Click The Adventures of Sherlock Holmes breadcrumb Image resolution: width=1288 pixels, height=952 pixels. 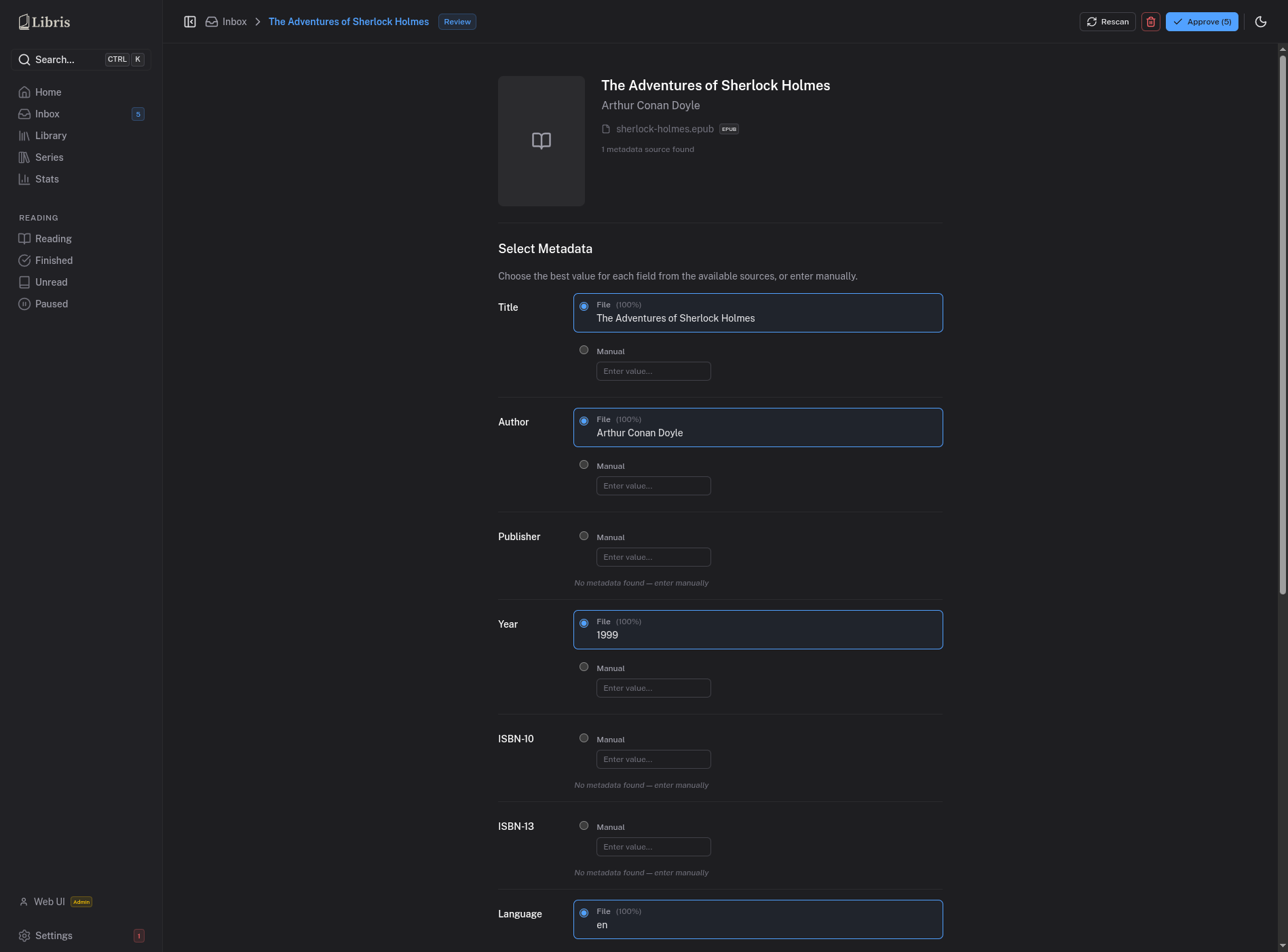coord(349,22)
